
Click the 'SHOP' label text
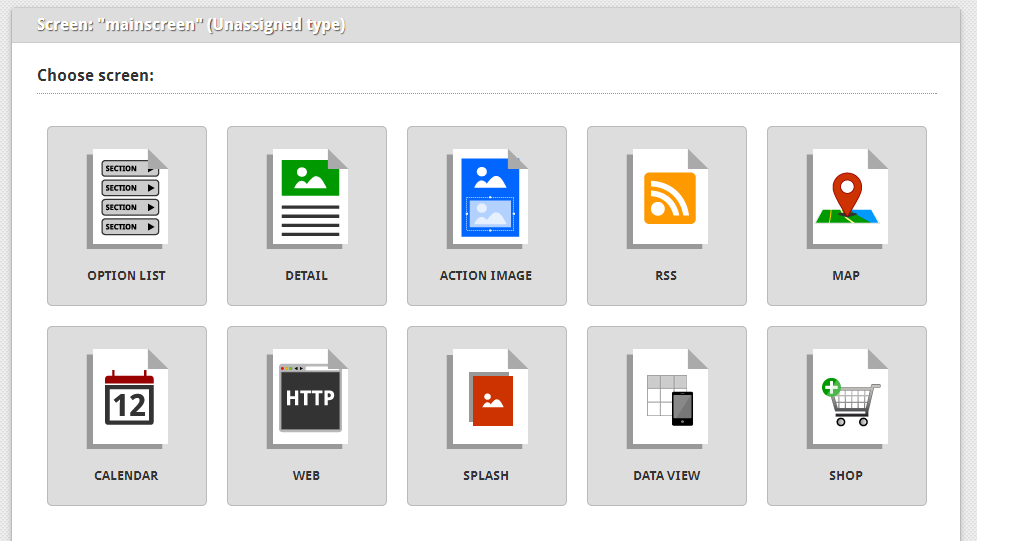[x=846, y=475]
